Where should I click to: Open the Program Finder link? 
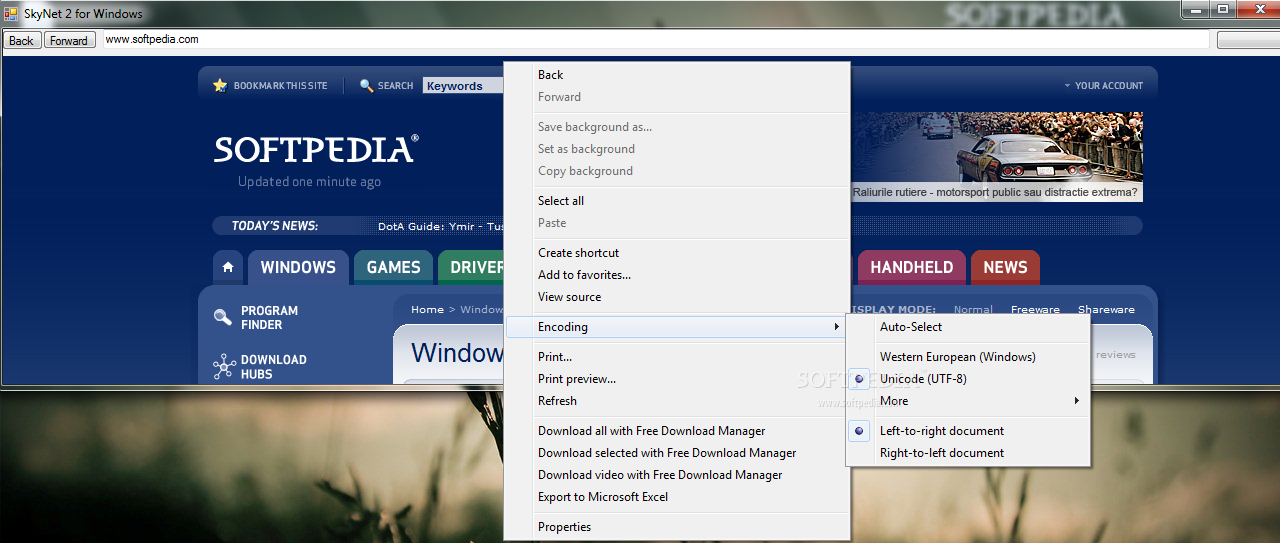[269, 318]
